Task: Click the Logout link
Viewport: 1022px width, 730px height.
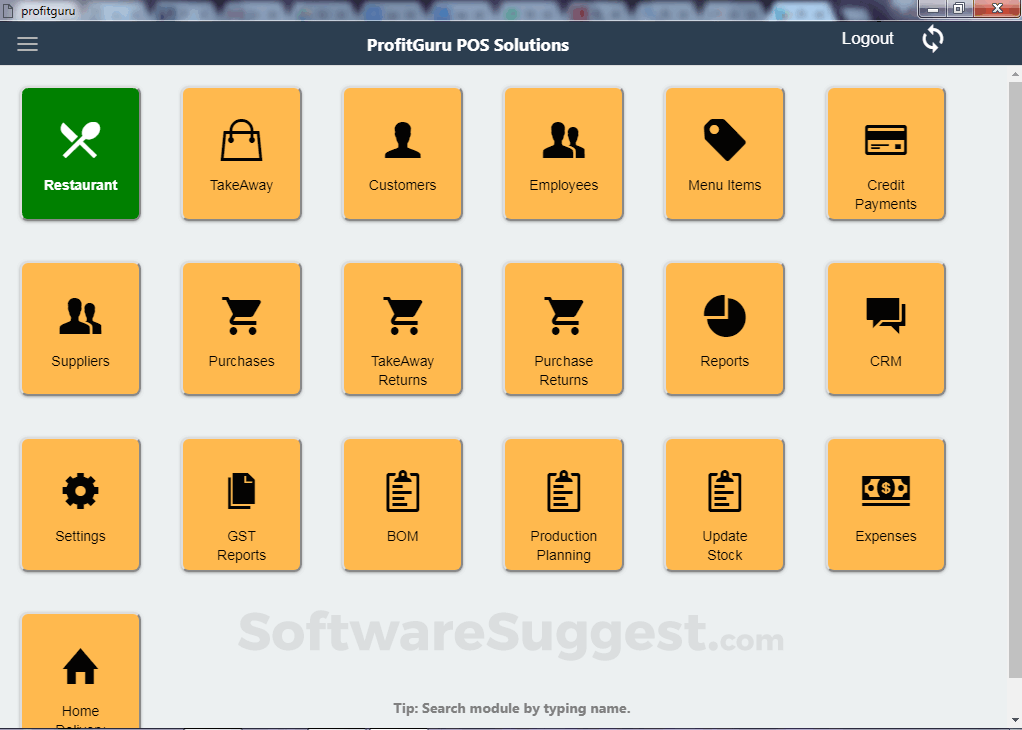Action: [868, 38]
